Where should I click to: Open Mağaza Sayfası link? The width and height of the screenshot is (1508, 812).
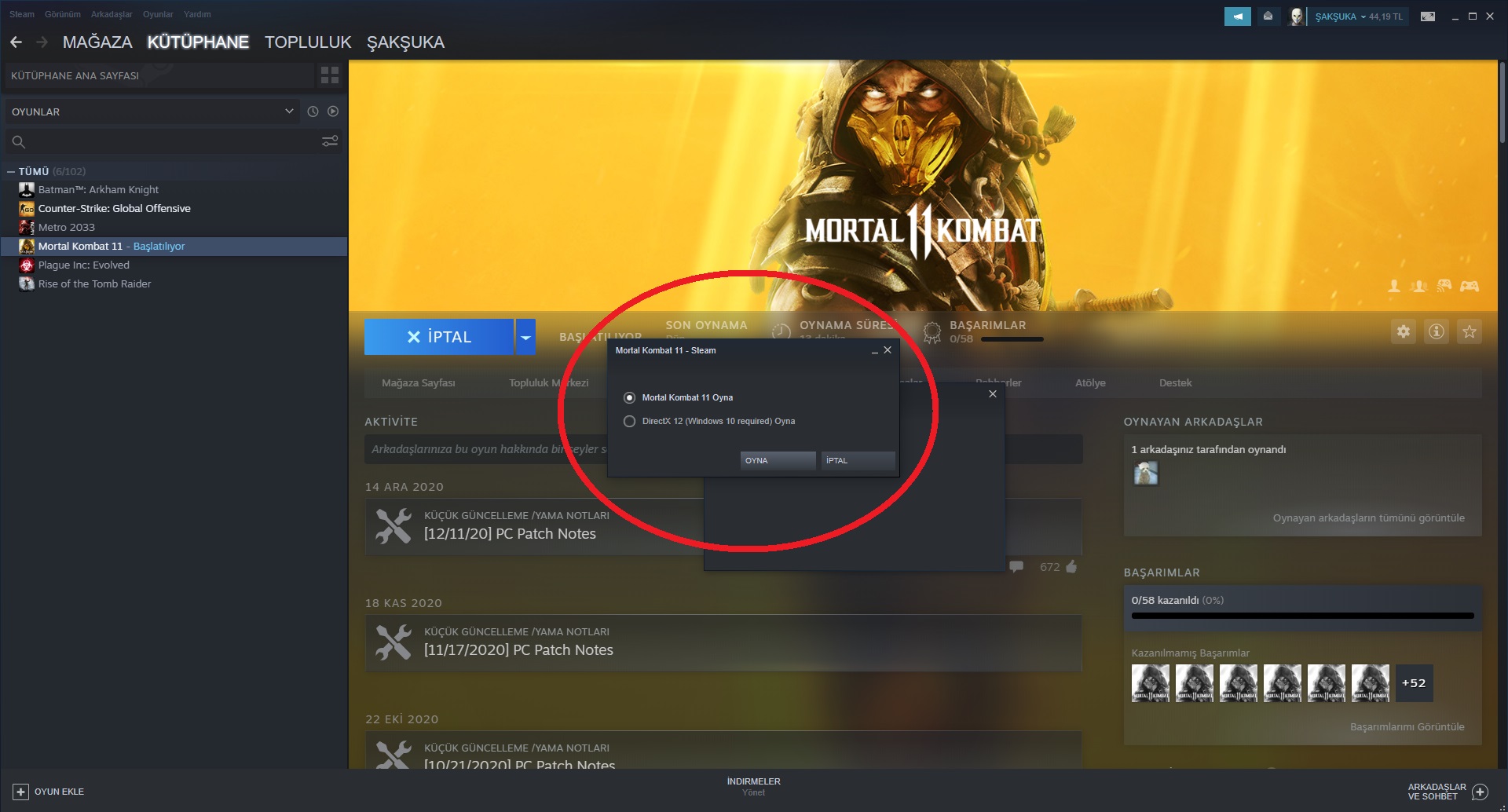[419, 383]
